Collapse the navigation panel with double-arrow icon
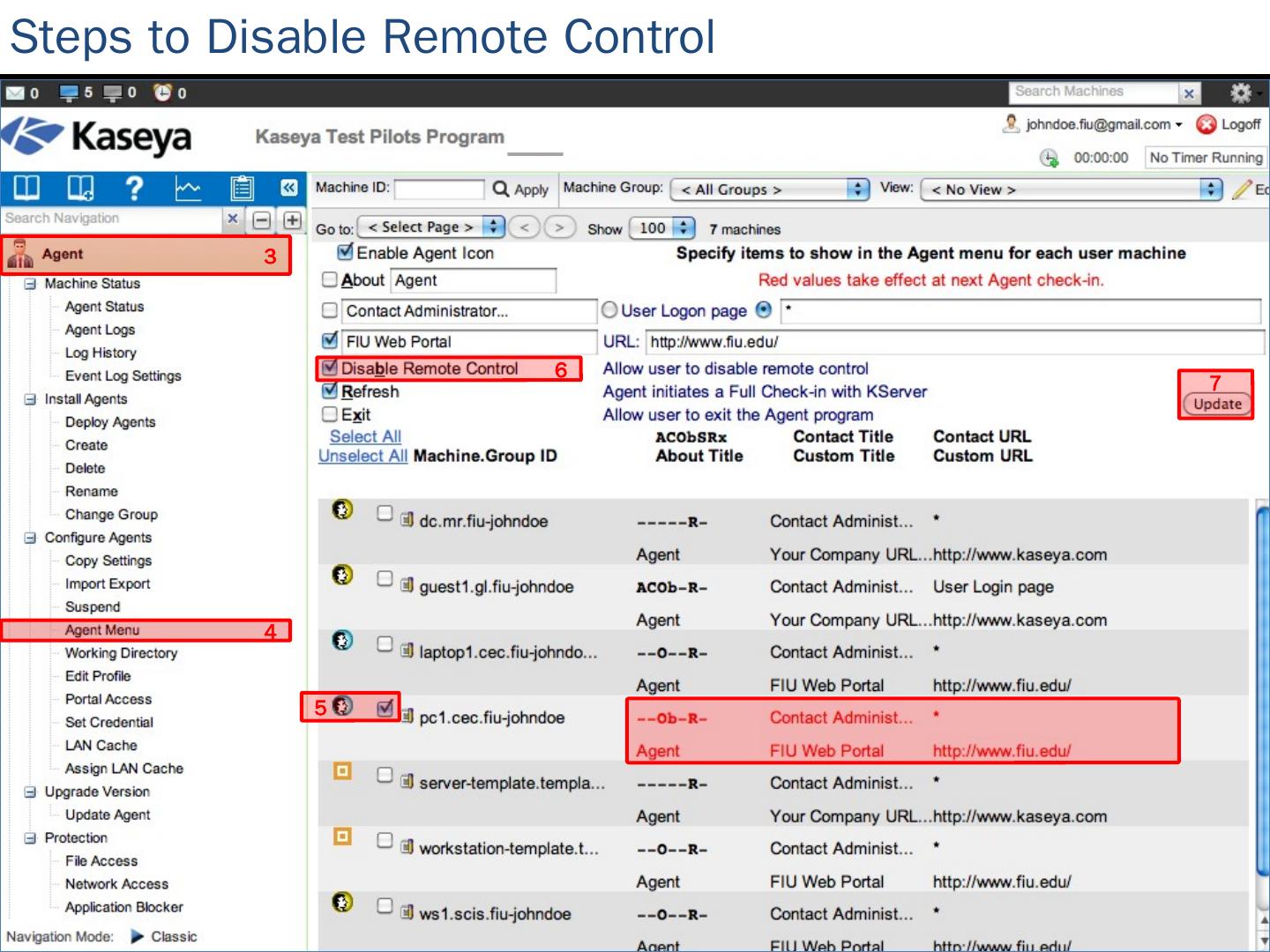 pyautogui.click(x=288, y=188)
